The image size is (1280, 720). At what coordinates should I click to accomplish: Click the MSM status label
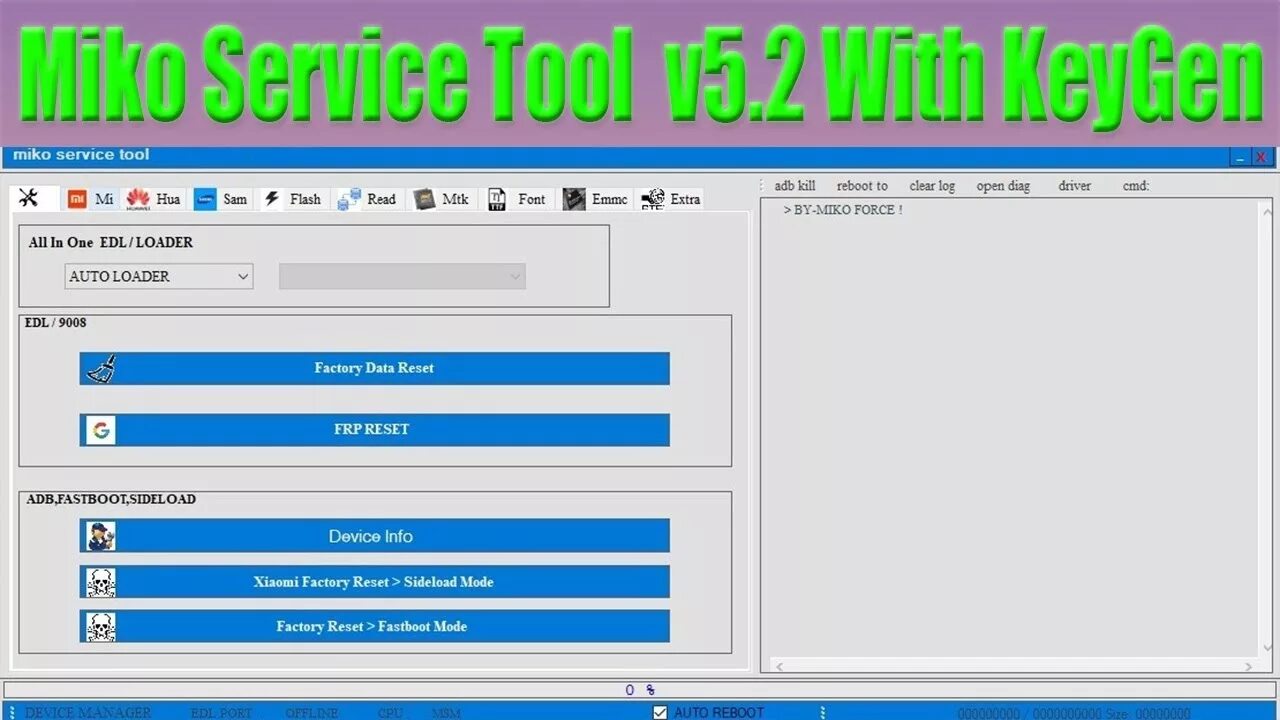point(446,713)
